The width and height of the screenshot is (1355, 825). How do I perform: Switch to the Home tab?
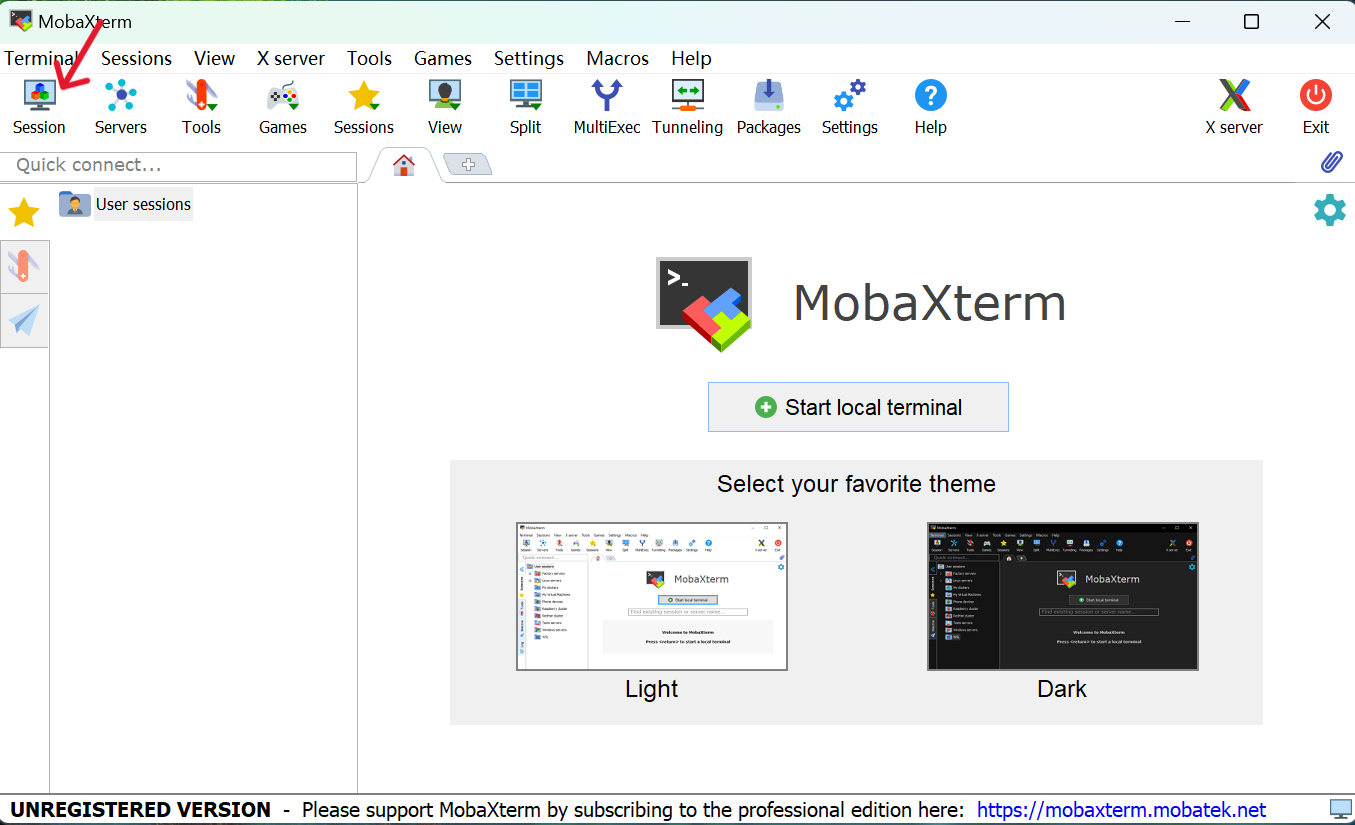[x=404, y=166]
